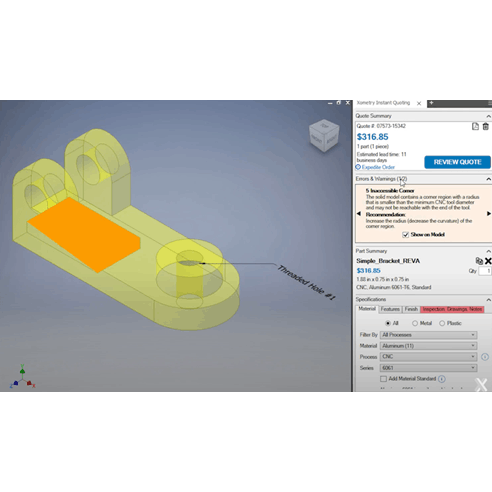Open the Inspection, Drawings, Notes tab
492x492 pixels.
tap(452, 309)
